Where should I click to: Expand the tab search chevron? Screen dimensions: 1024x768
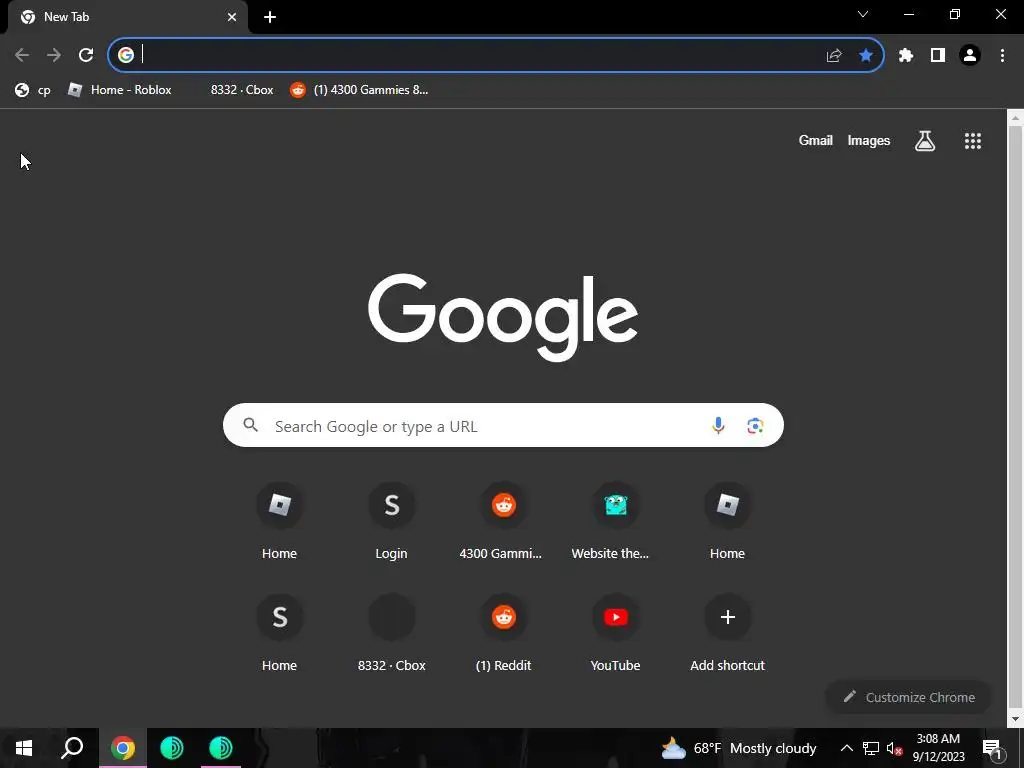click(x=863, y=14)
